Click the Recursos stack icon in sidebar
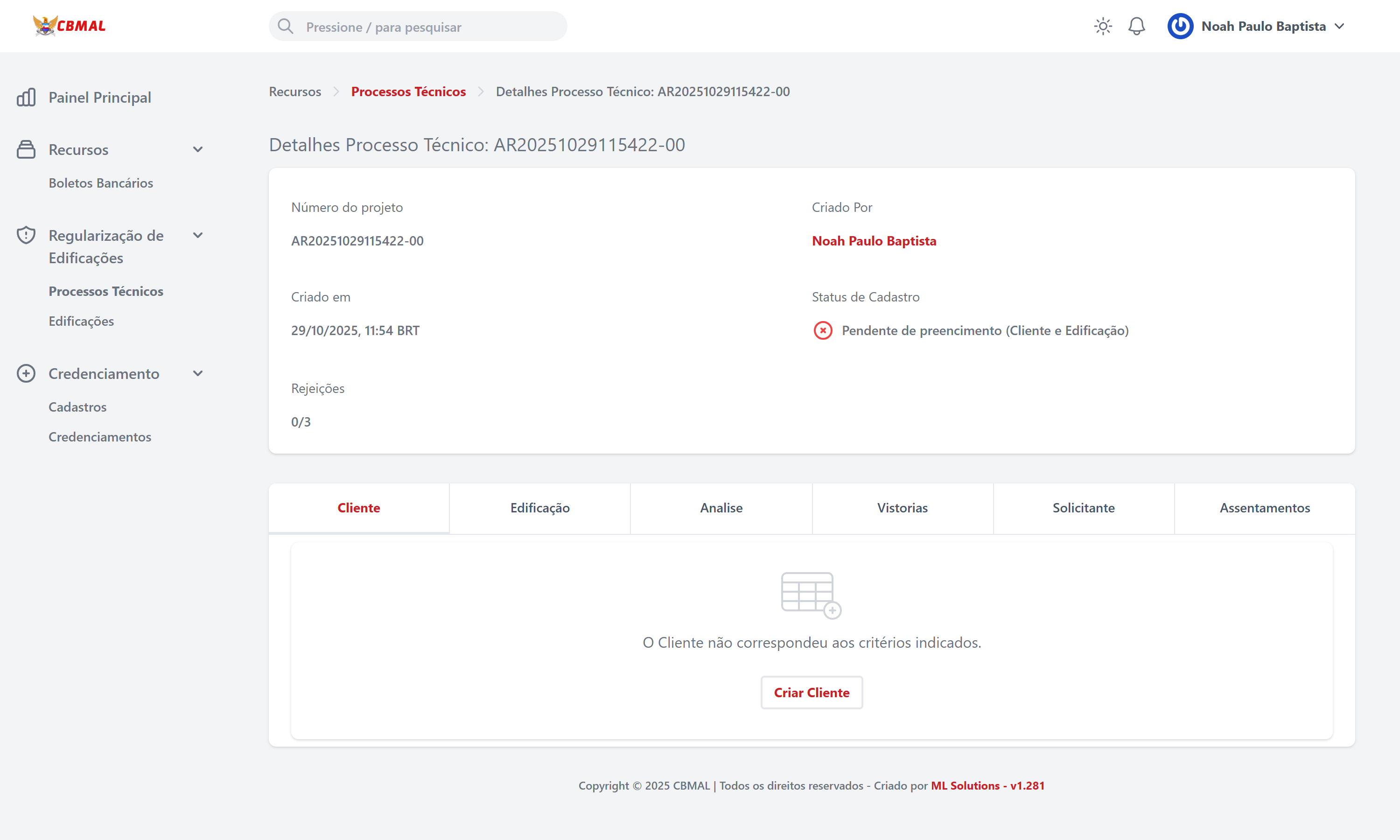This screenshot has height=840, width=1400. [x=26, y=149]
